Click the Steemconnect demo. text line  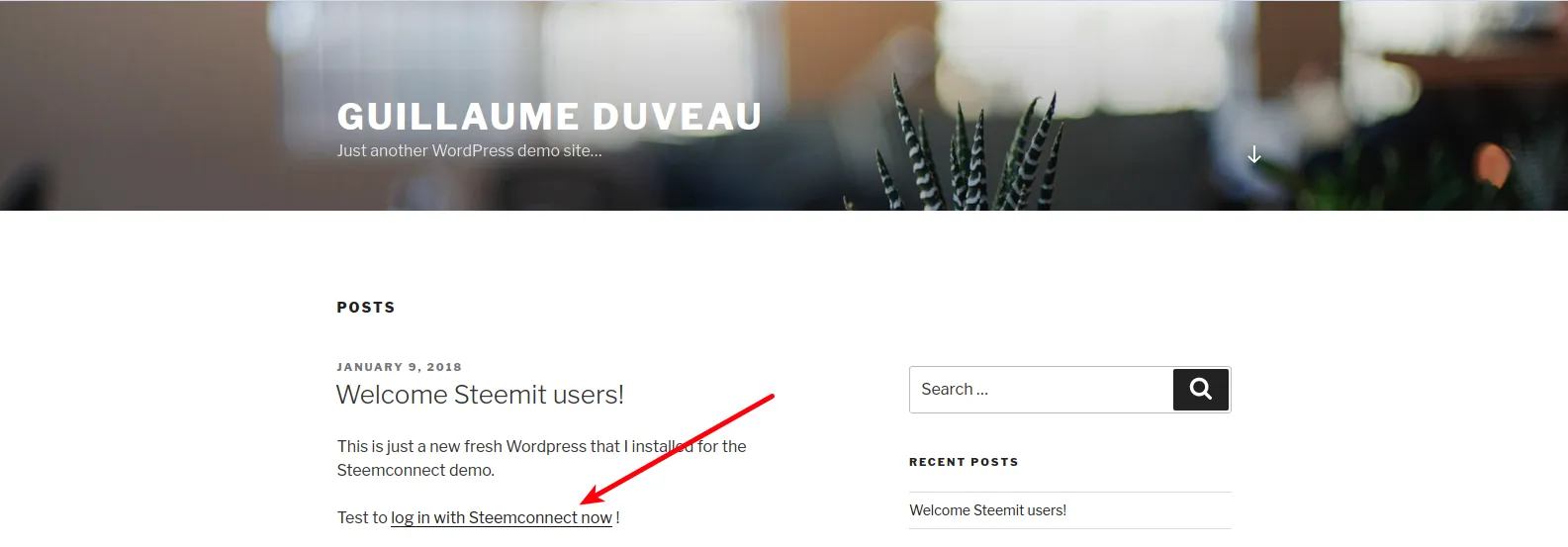click(415, 471)
